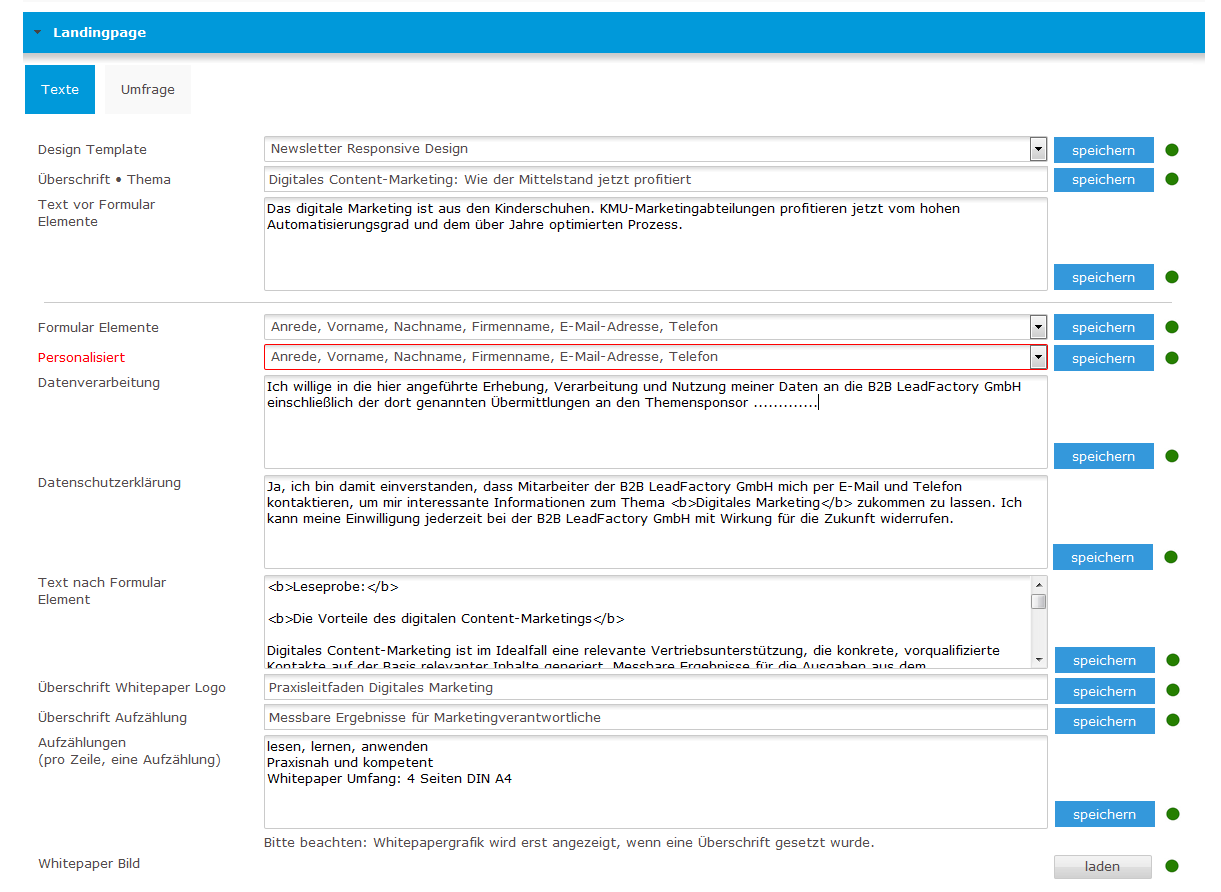The height and width of the screenshot is (892, 1221).
Task: Save the Aufzählungen list
Action: click(x=1105, y=814)
